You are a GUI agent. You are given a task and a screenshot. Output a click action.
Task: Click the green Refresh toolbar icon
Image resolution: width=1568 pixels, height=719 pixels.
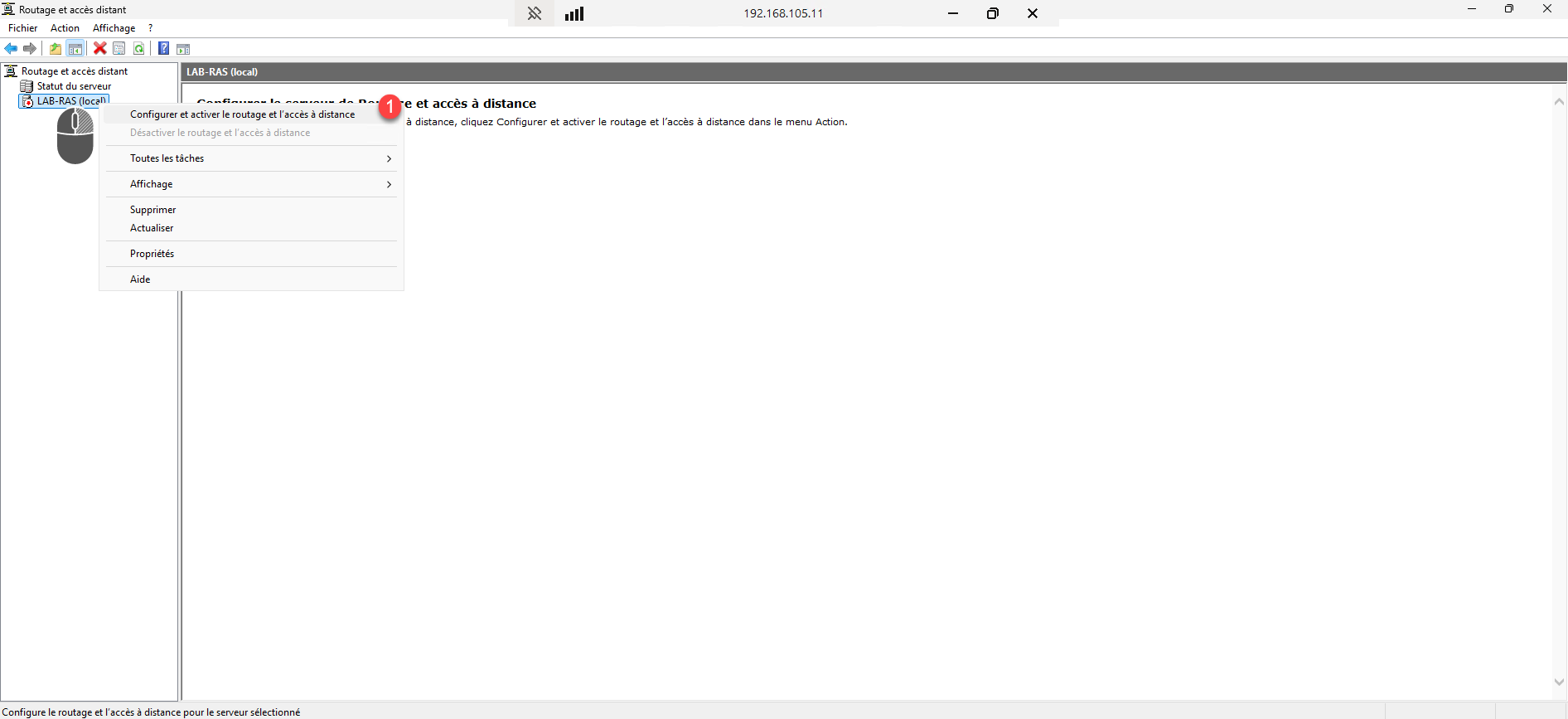(139, 49)
